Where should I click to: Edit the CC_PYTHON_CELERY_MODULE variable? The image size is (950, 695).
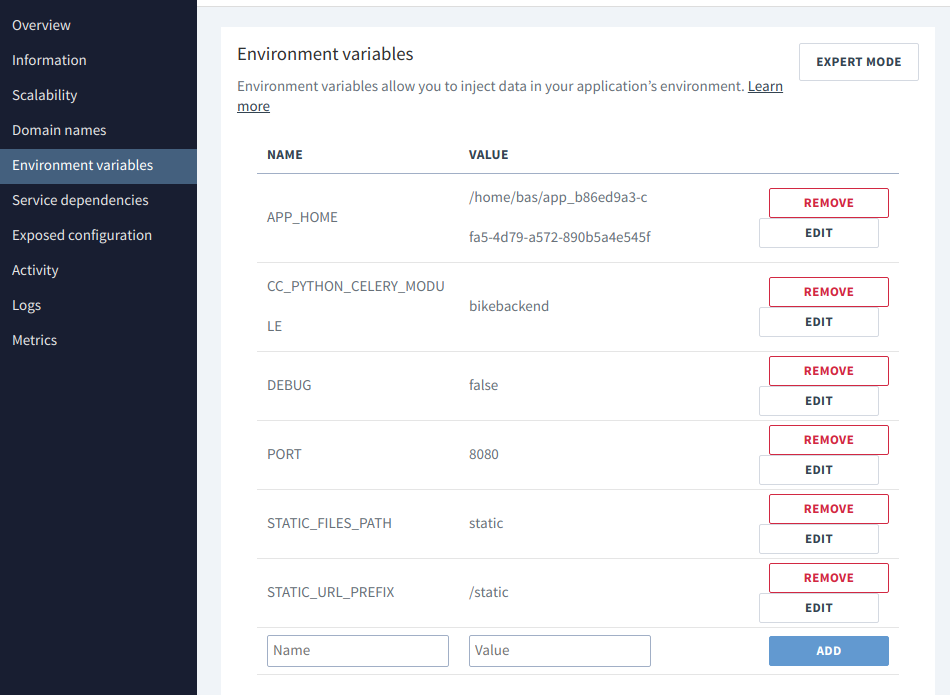818,322
